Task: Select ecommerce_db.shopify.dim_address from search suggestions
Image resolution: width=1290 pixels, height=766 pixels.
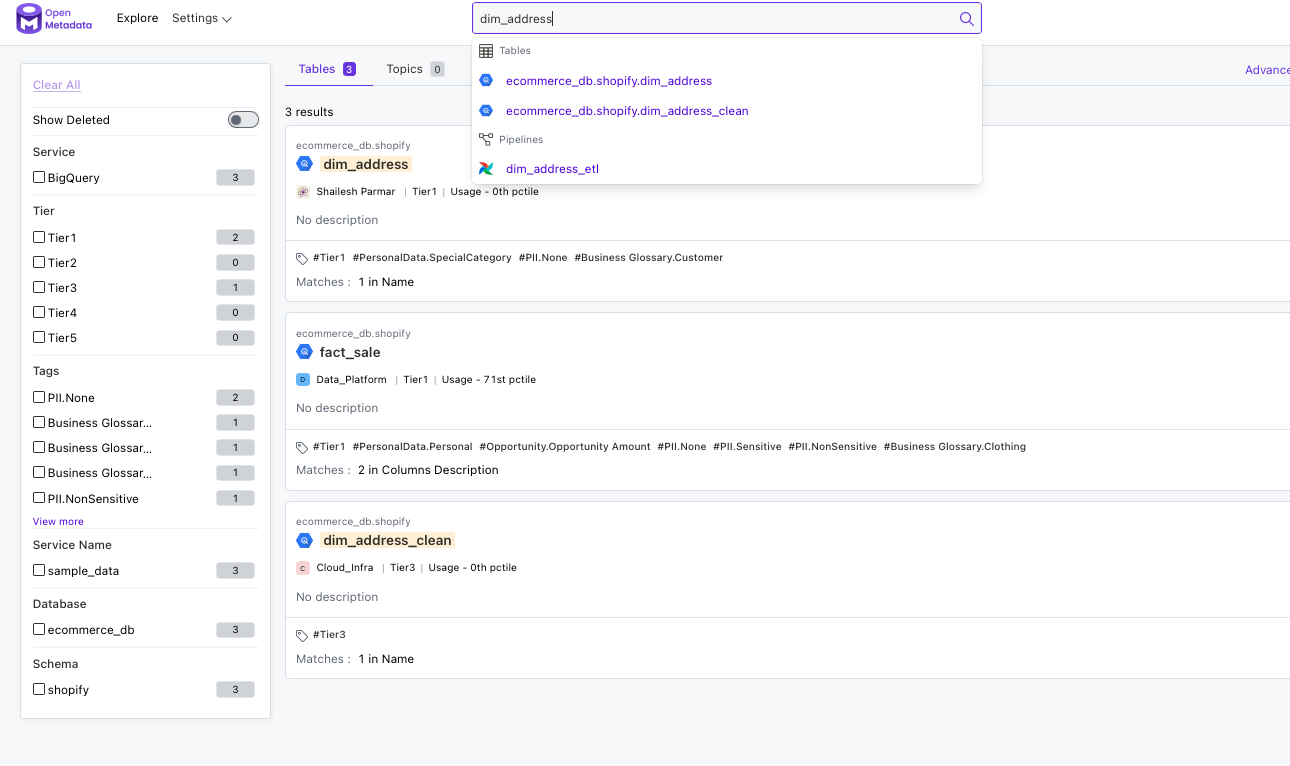Action: [609, 81]
